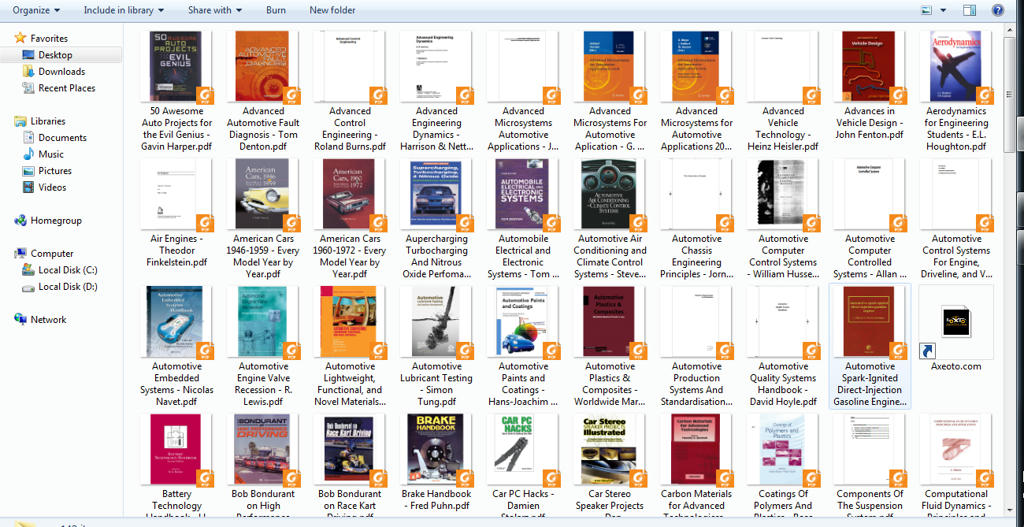The width and height of the screenshot is (1024, 527).
Task: Select Network in the sidebar
Action: (40, 320)
